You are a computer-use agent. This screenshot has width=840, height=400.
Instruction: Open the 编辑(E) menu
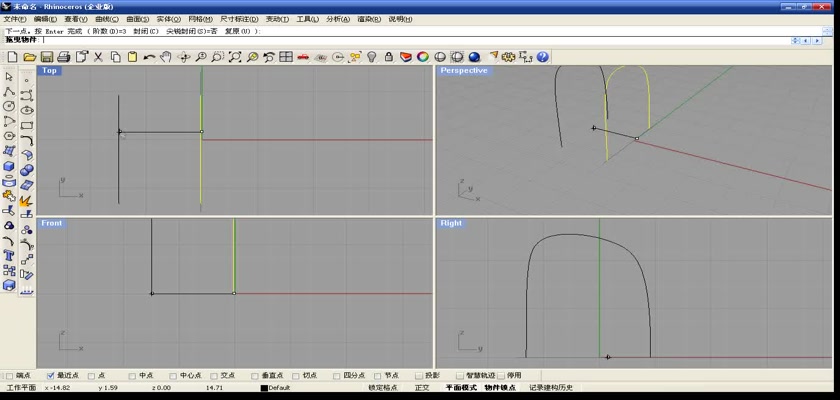point(45,19)
